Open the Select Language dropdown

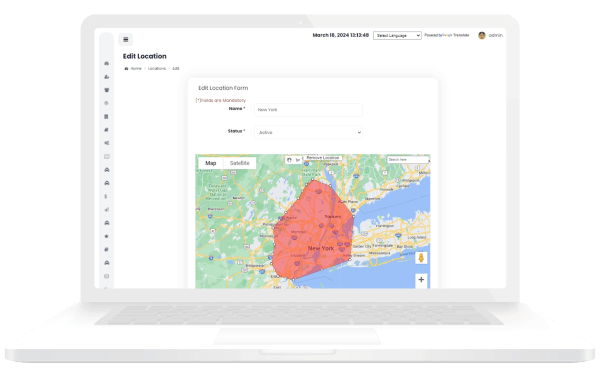pyautogui.click(x=397, y=36)
